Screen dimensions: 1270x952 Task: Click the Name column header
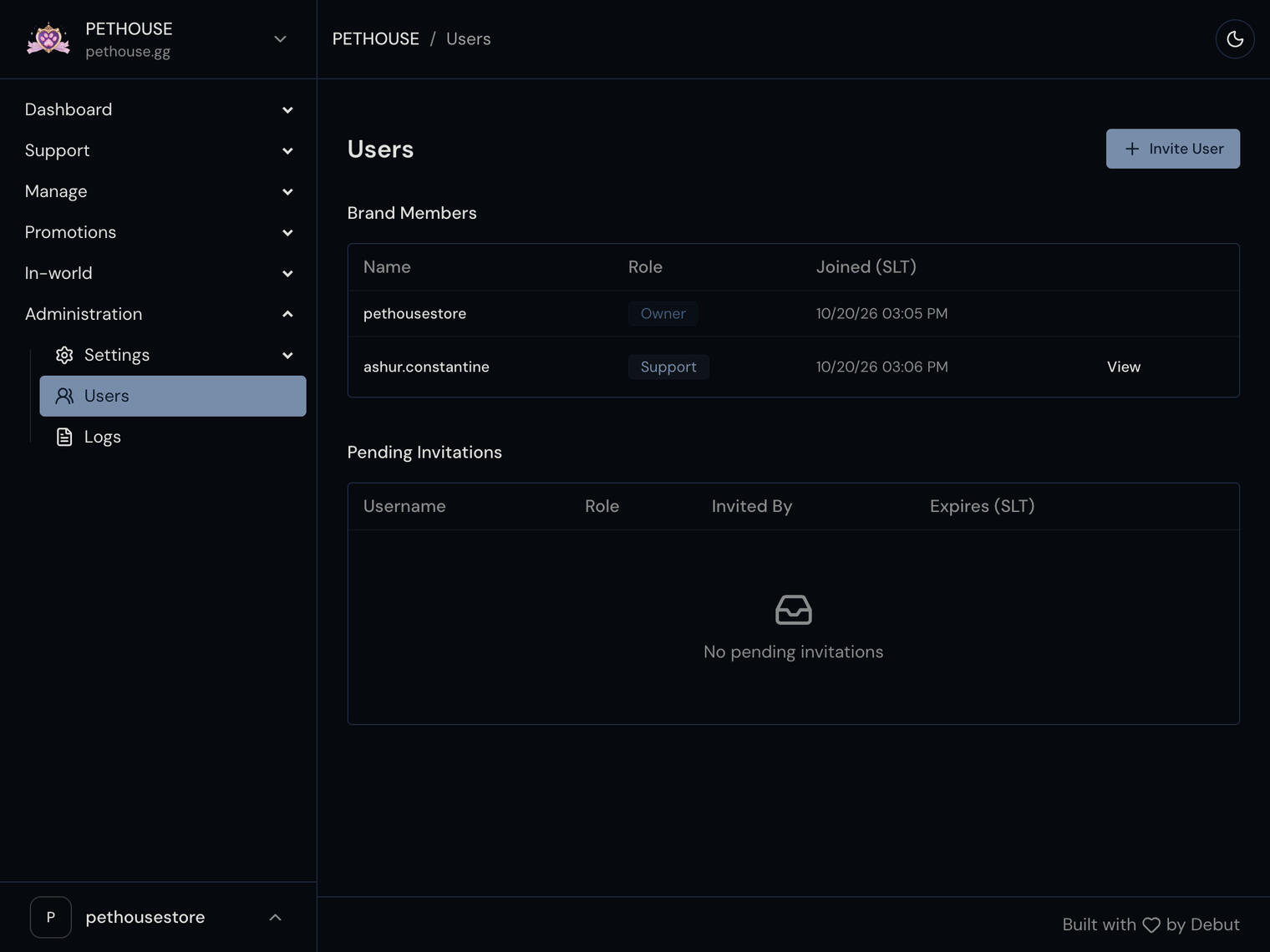pos(387,267)
